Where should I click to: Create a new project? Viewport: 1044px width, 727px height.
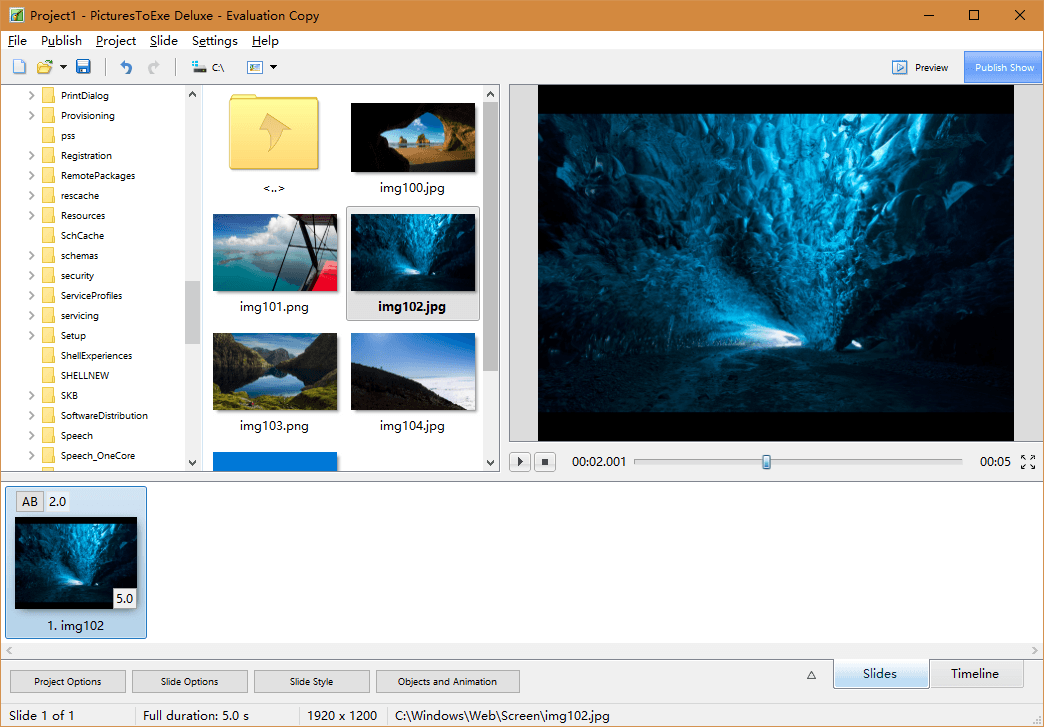point(18,66)
